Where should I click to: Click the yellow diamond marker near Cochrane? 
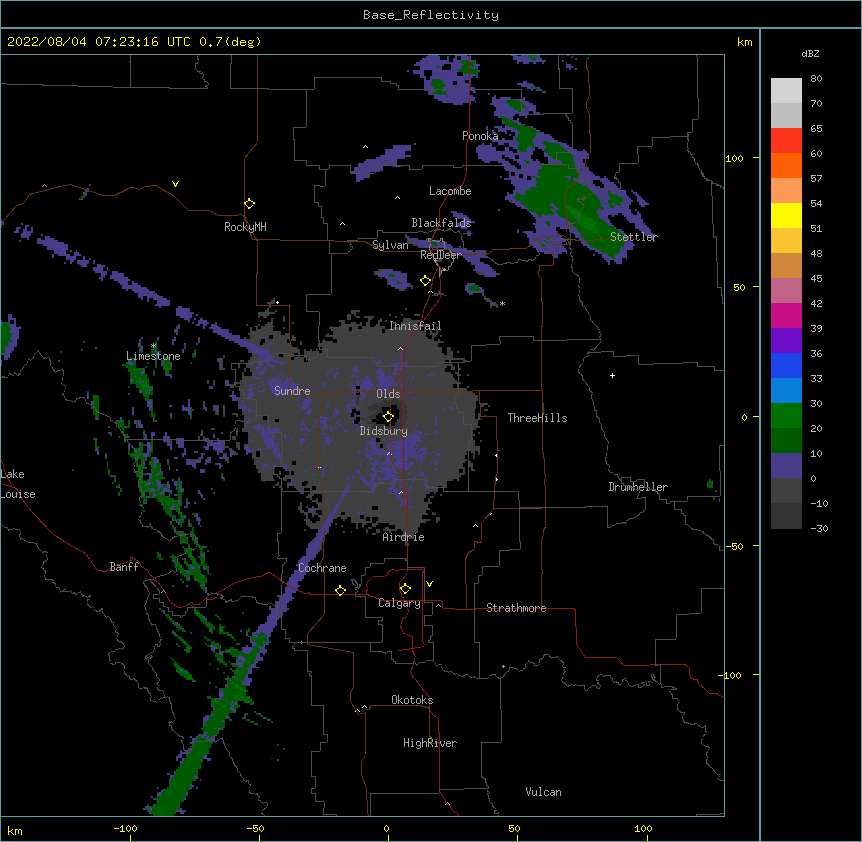coord(340,590)
